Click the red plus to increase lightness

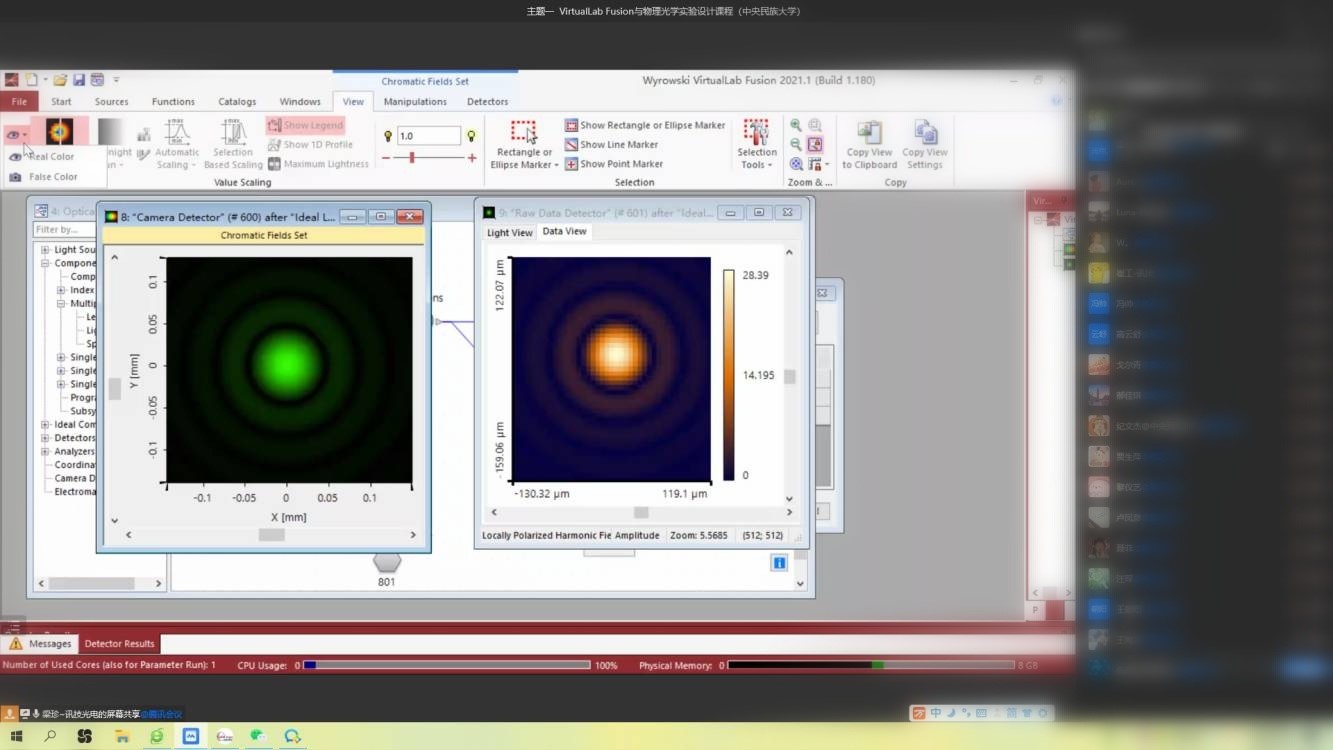tap(472, 158)
